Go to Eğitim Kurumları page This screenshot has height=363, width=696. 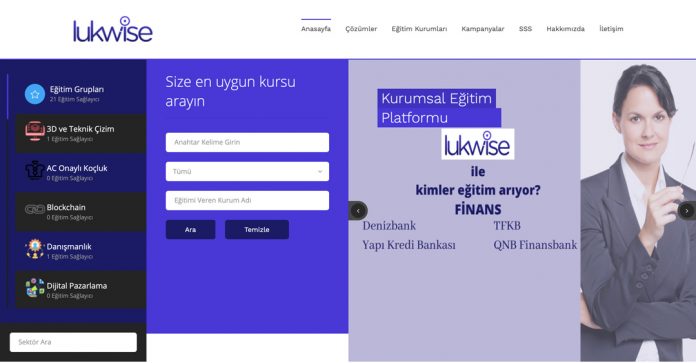419,29
